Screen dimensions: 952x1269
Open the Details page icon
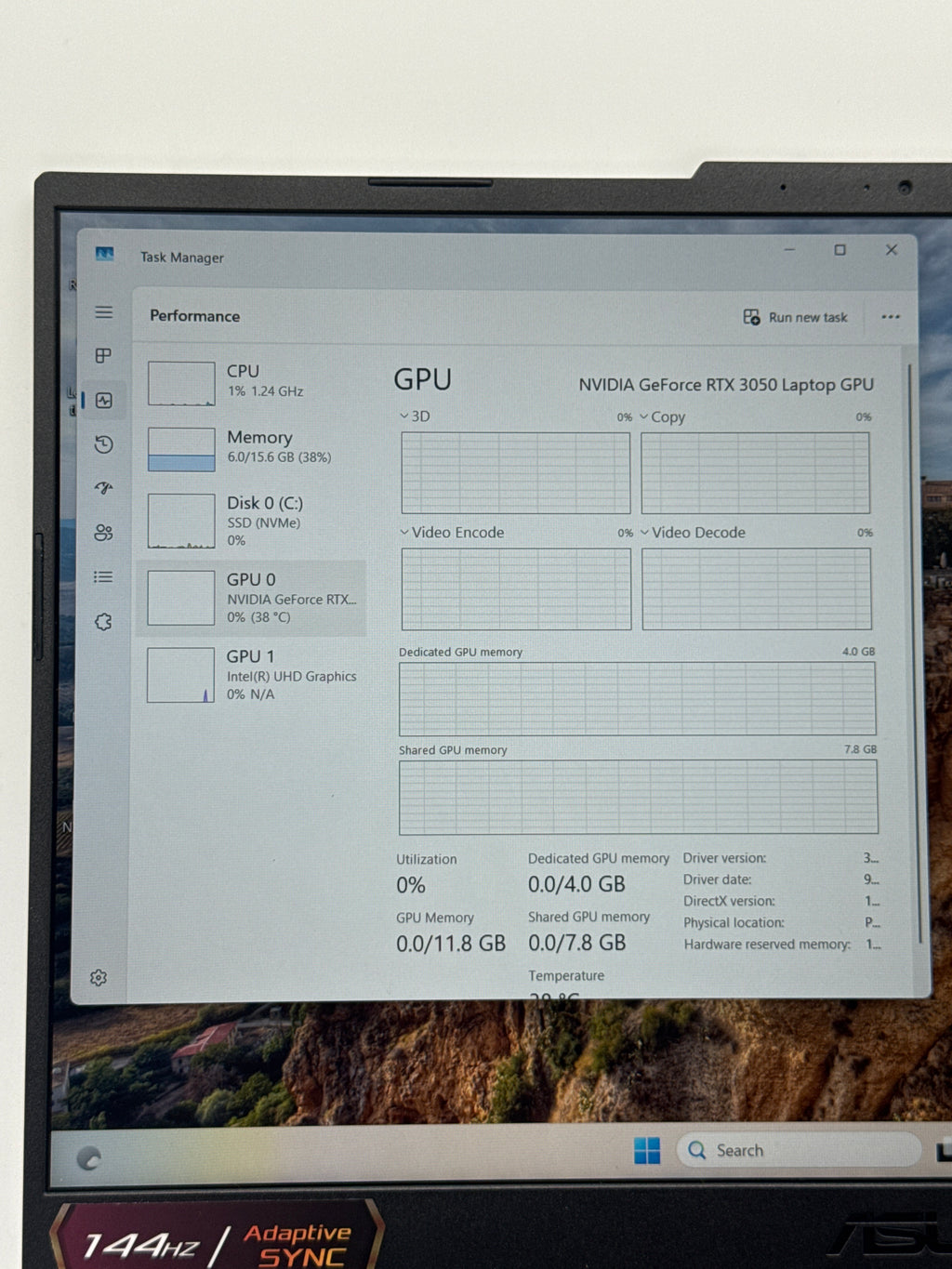pos(103,577)
